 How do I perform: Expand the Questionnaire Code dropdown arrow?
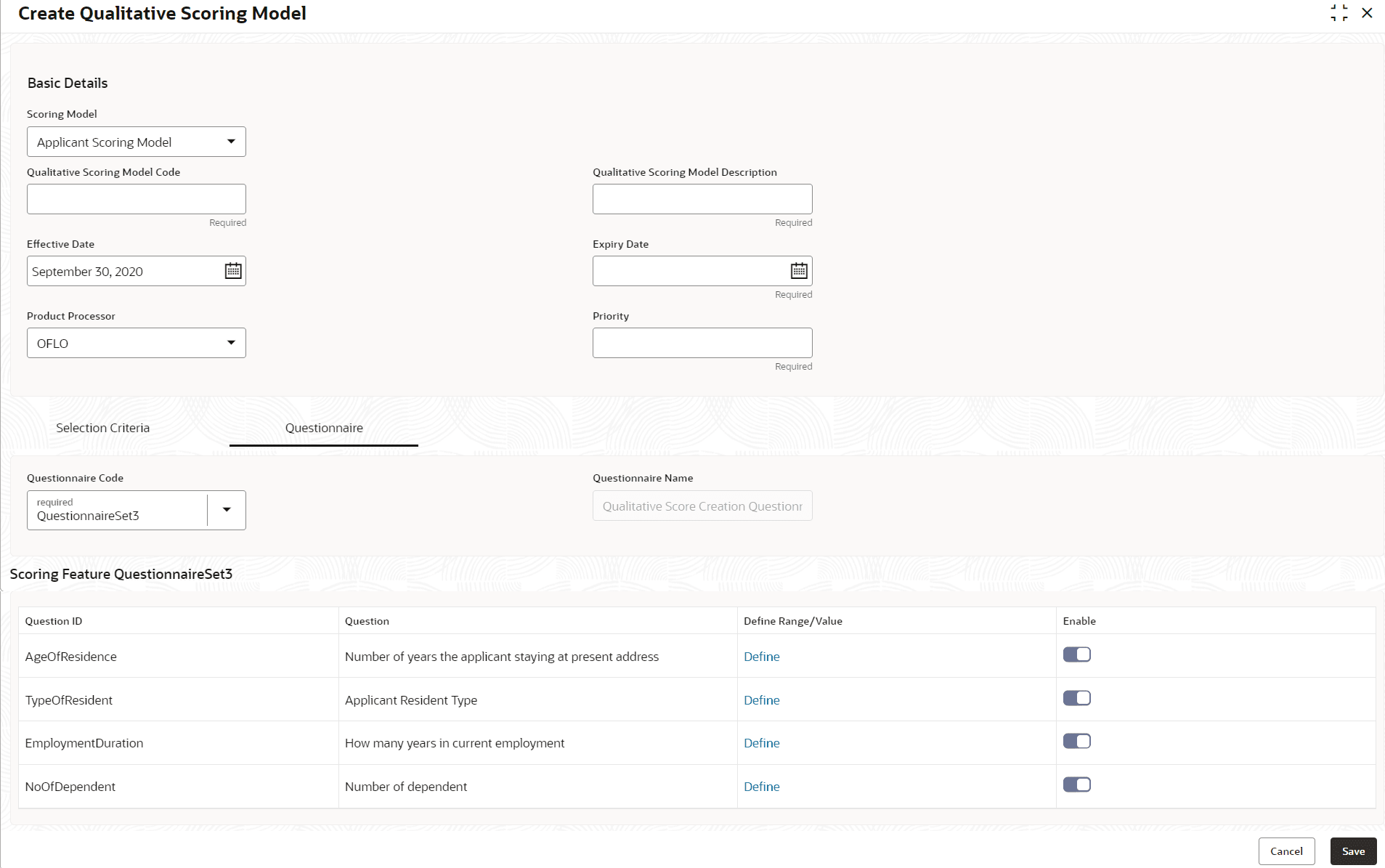[x=227, y=510]
